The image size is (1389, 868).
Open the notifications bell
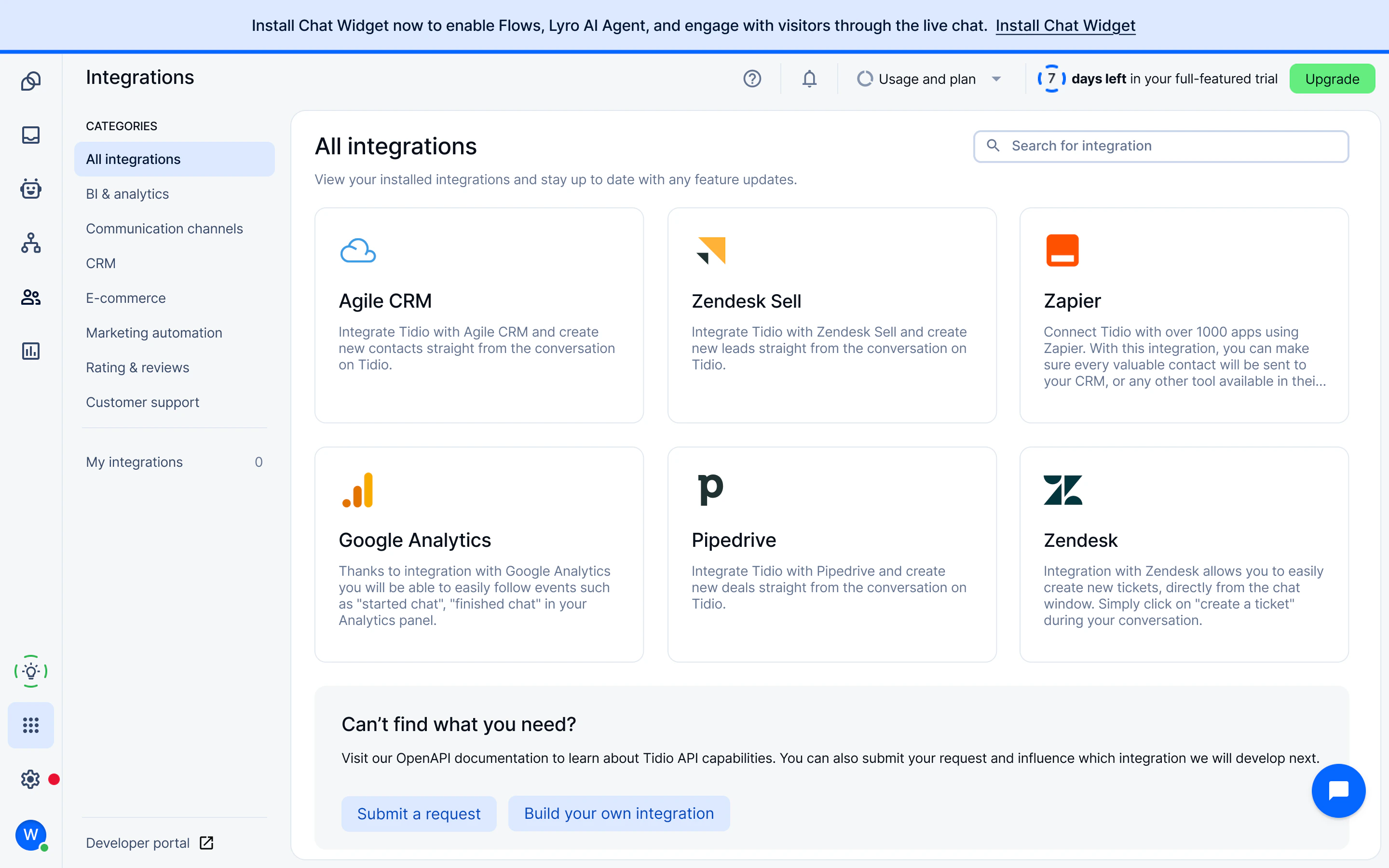tap(809, 79)
